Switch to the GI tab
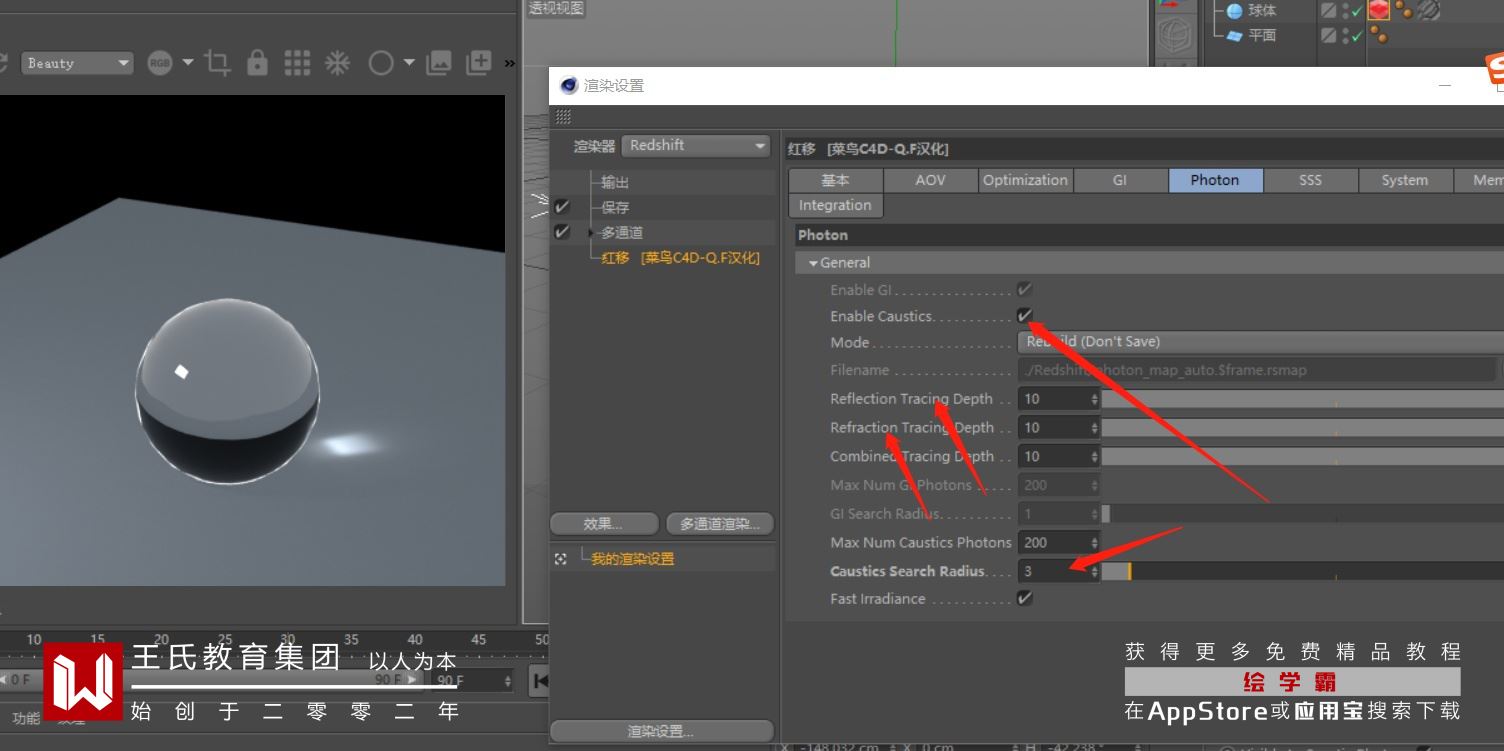 (x=1120, y=180)
